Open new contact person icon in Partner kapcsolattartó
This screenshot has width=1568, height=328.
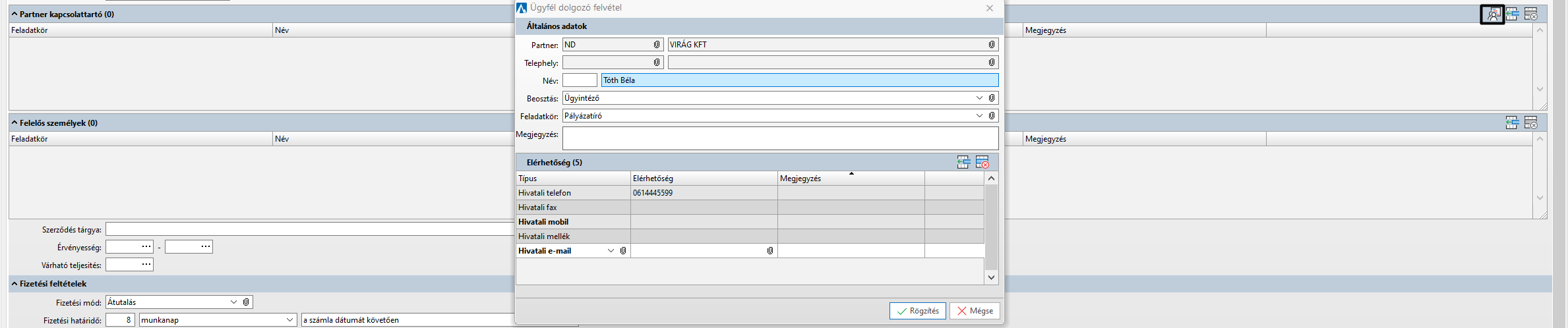pos(1493,14)
